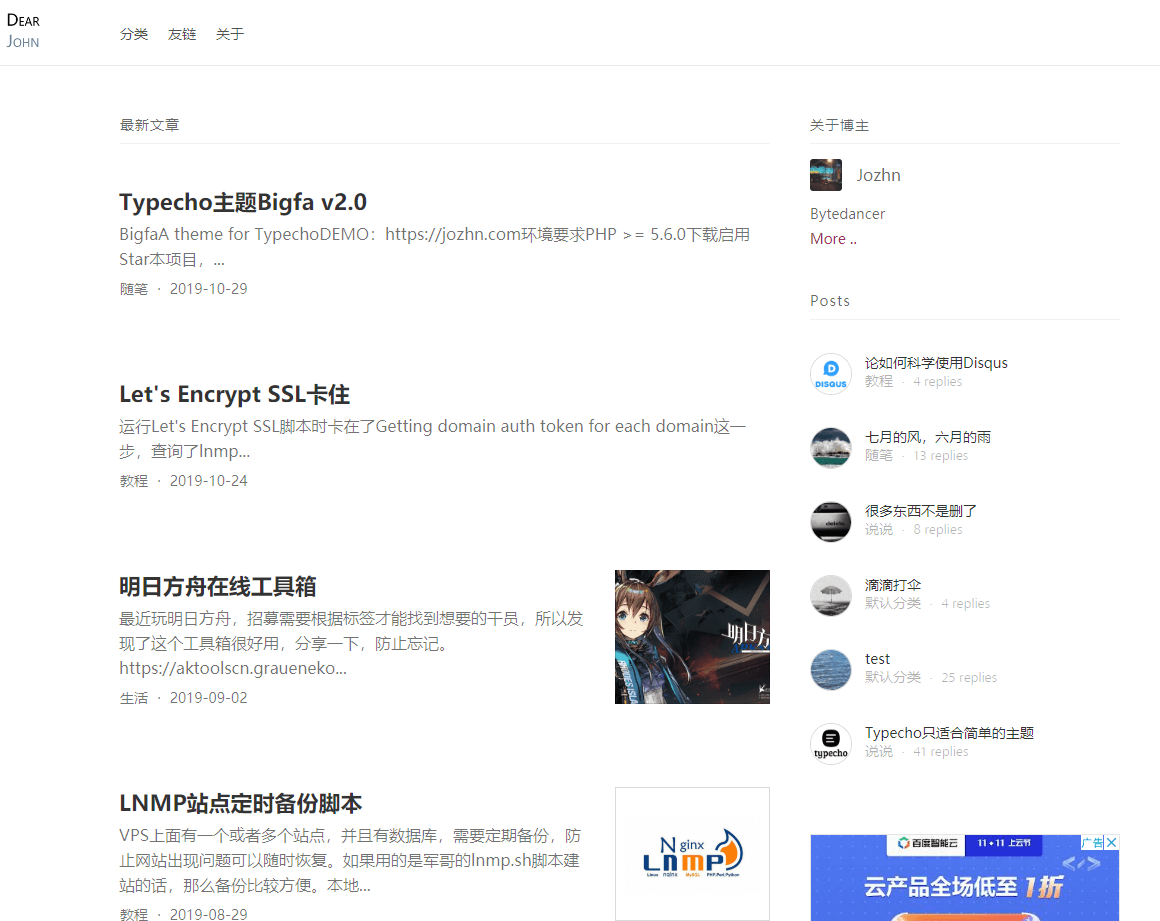Click the crashing wave thumbnail next to 七月的风
The width and height of the screenshot is (1160, 921).
click(x=831, y=447)
